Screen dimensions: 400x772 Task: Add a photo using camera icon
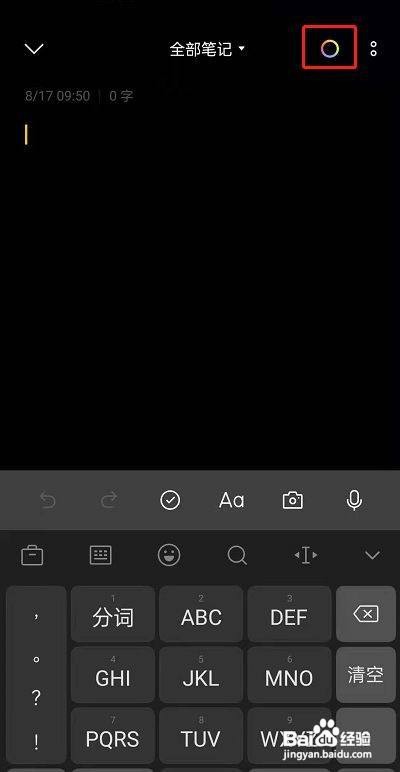tap(293, 500)
